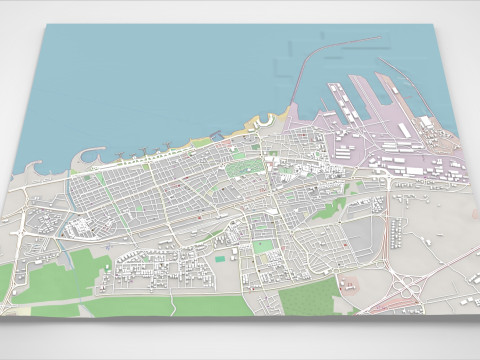
Task: Click the small teal rectangular sports field
Action: (220, 259)
